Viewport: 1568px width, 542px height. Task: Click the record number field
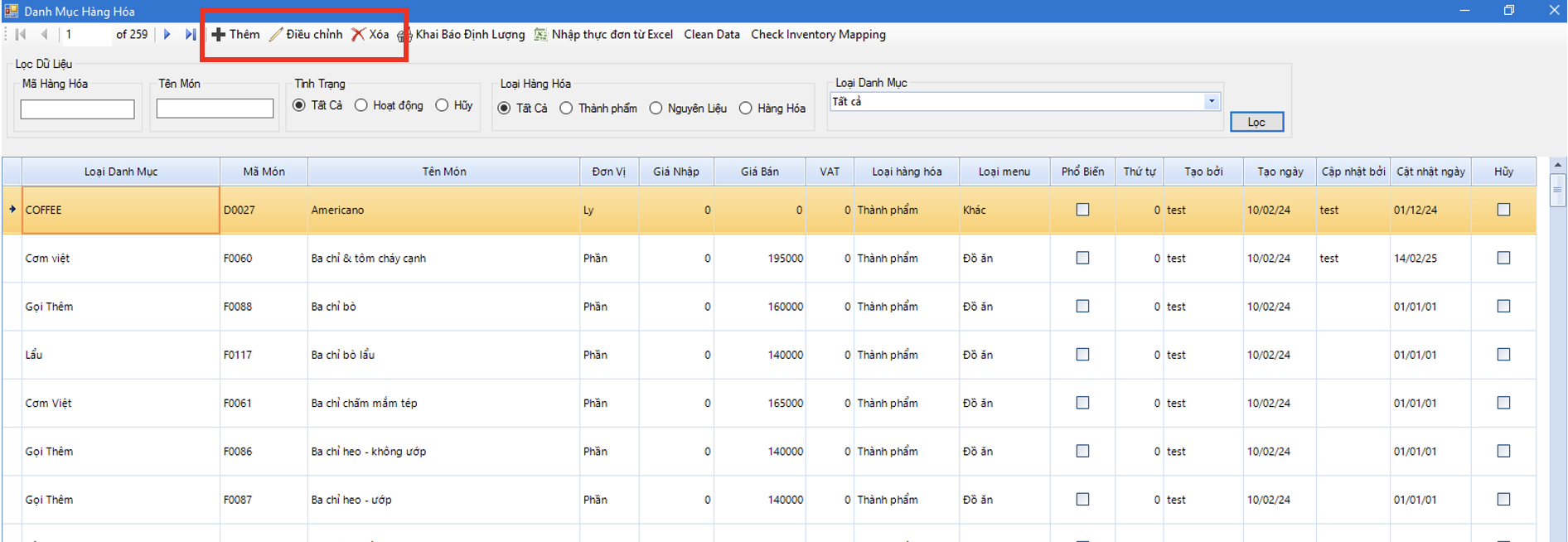point(86,34)
